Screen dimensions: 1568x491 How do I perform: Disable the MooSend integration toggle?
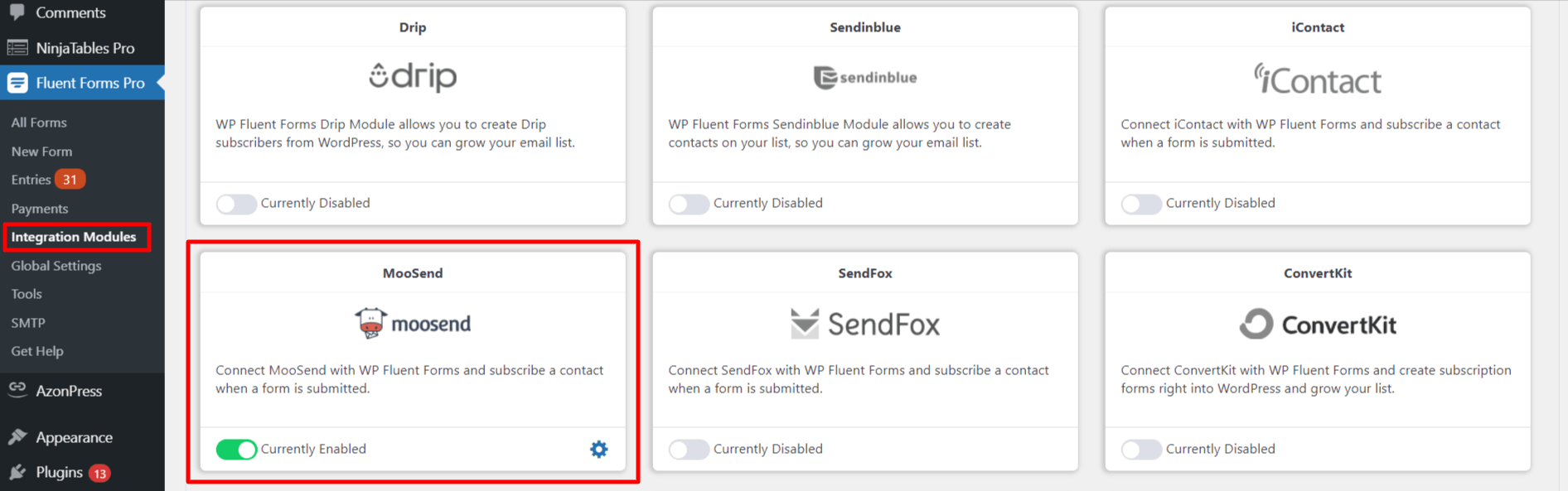click(x=236, y=449)
